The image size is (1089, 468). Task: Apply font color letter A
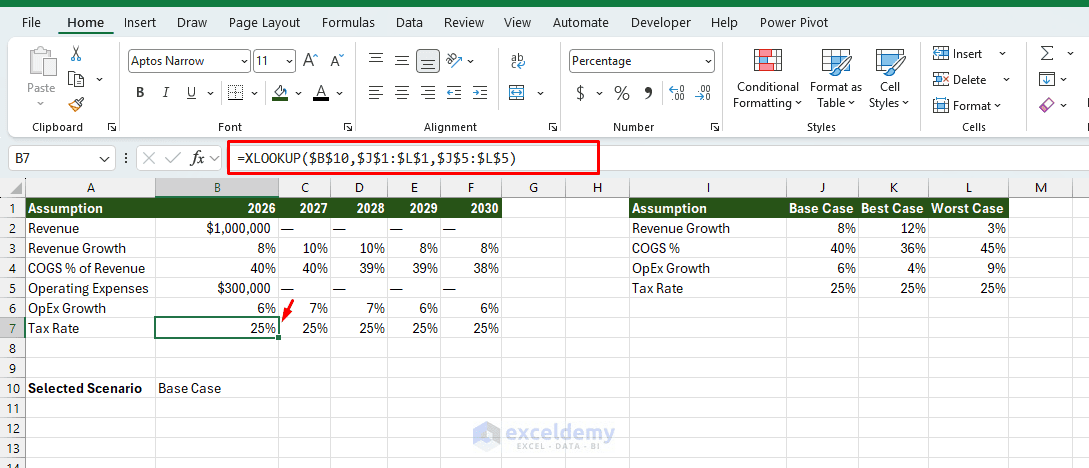click(x=321, y=93)
